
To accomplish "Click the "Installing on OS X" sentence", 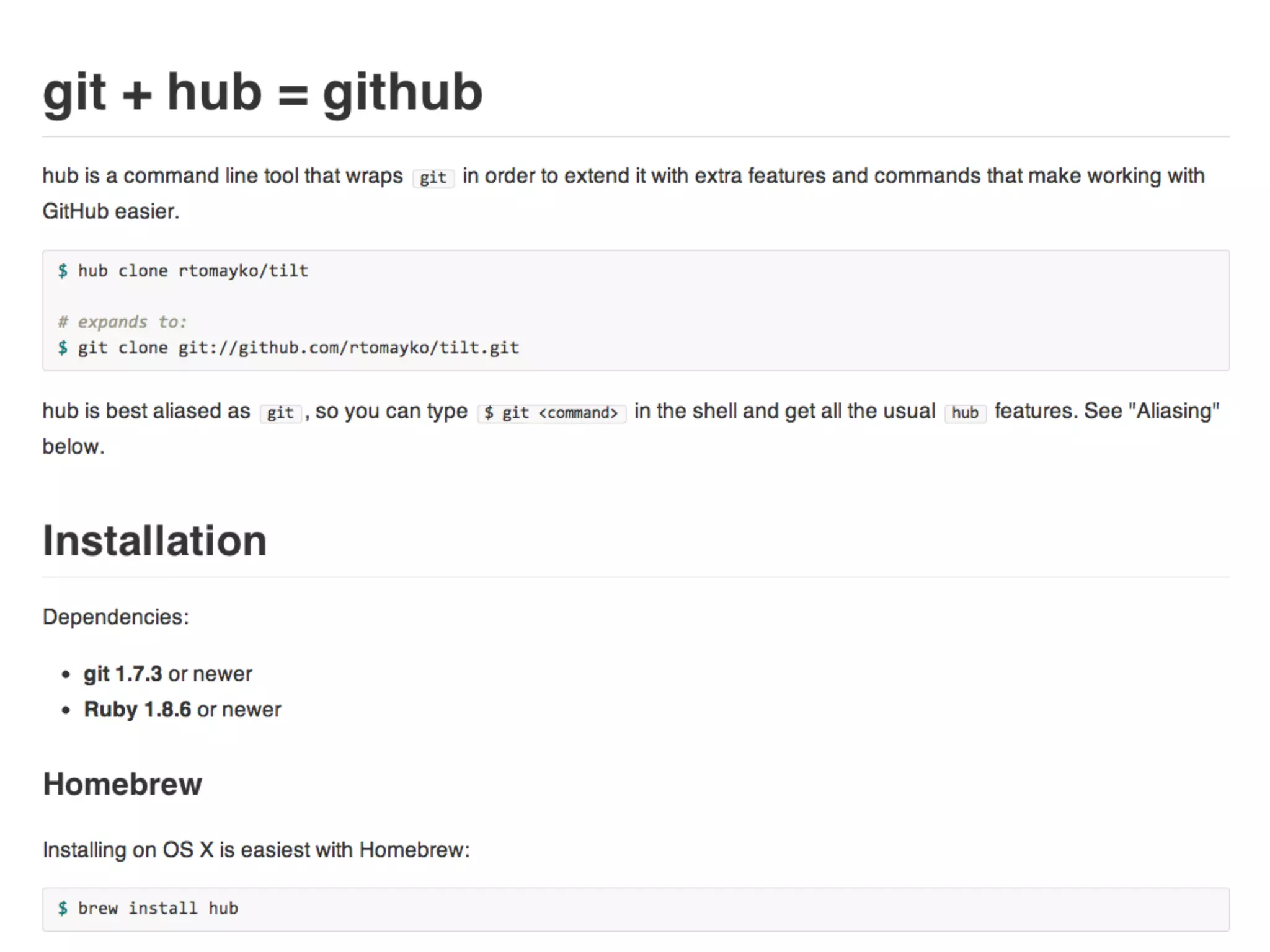I will pos(256,850).
